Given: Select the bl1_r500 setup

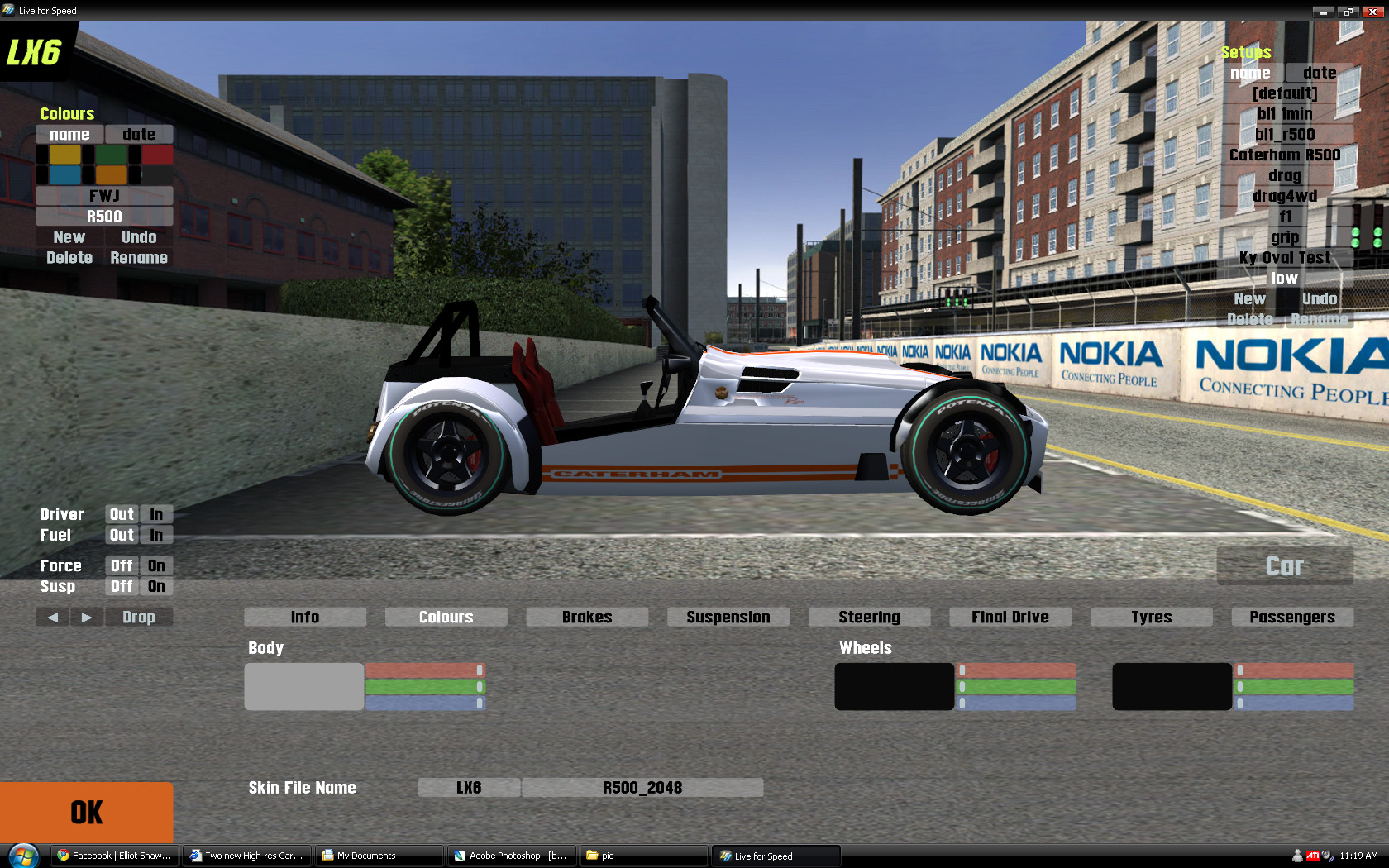Looking at the screenshot, I should (x=1285, y=134).
